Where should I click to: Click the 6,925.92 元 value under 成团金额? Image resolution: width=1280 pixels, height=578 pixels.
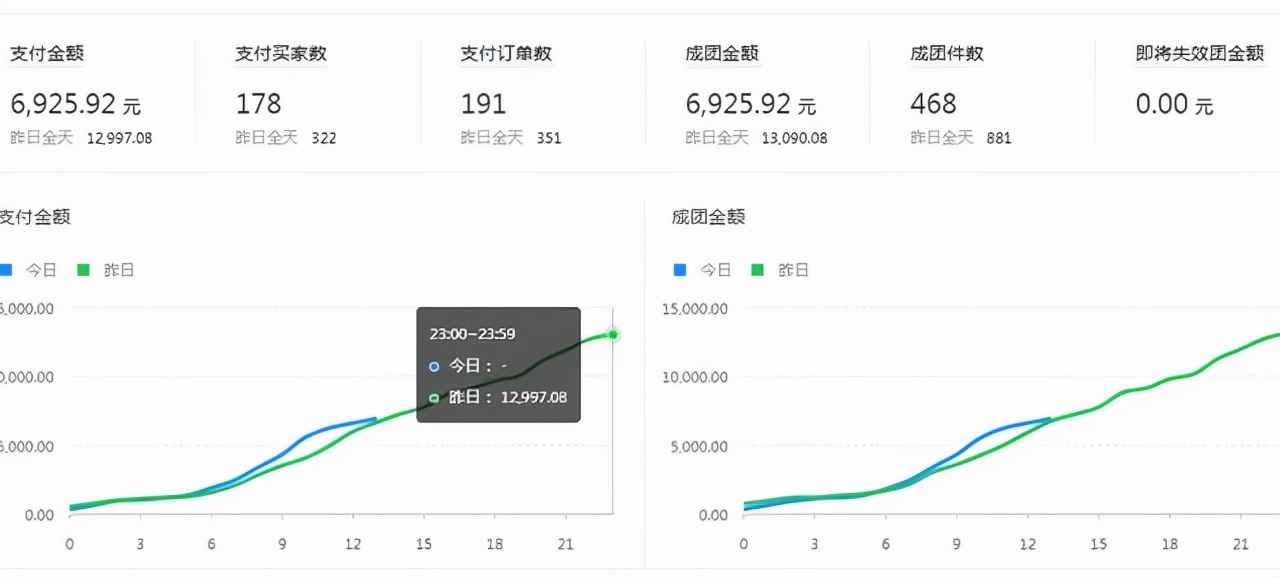751,104
